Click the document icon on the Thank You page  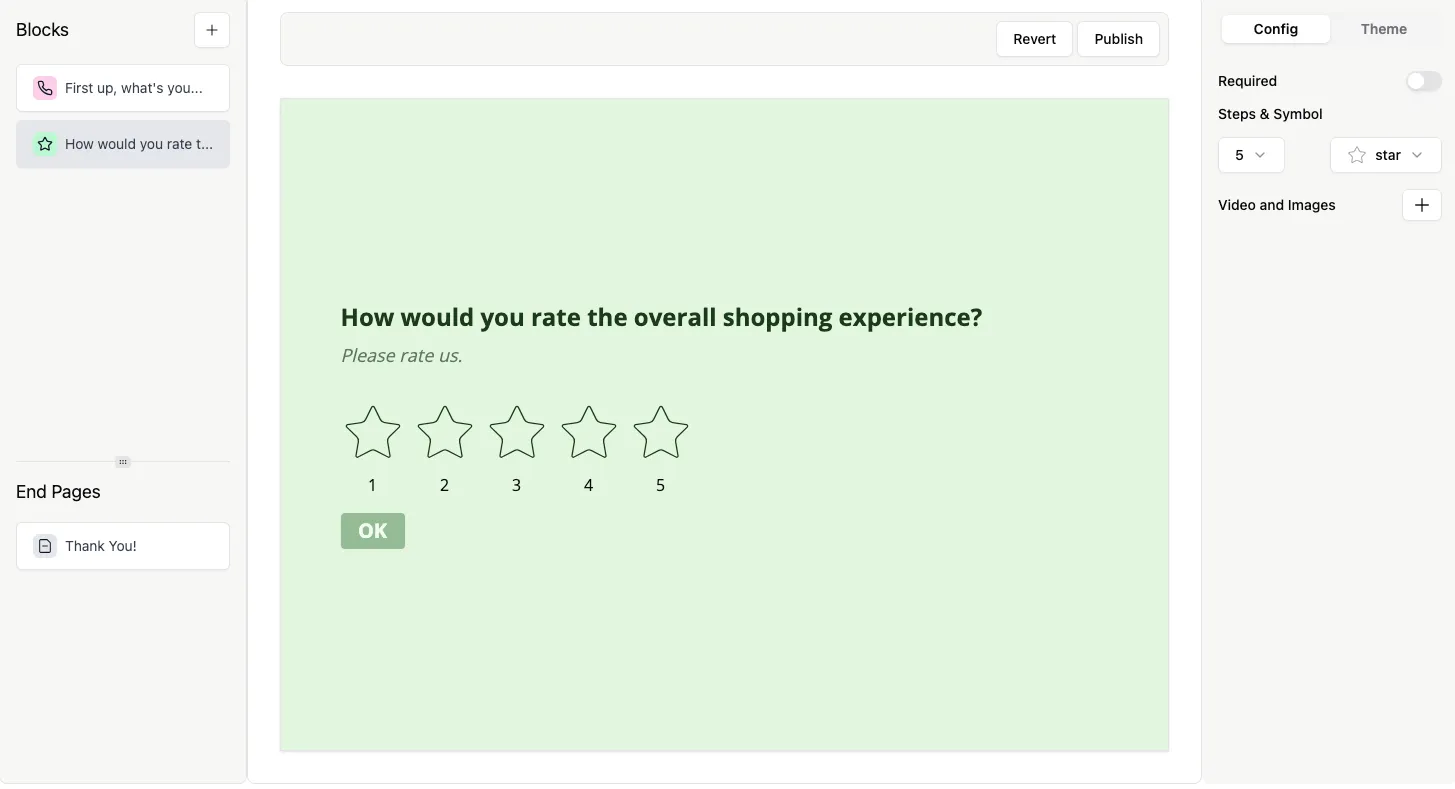click(x=44, y=546)
